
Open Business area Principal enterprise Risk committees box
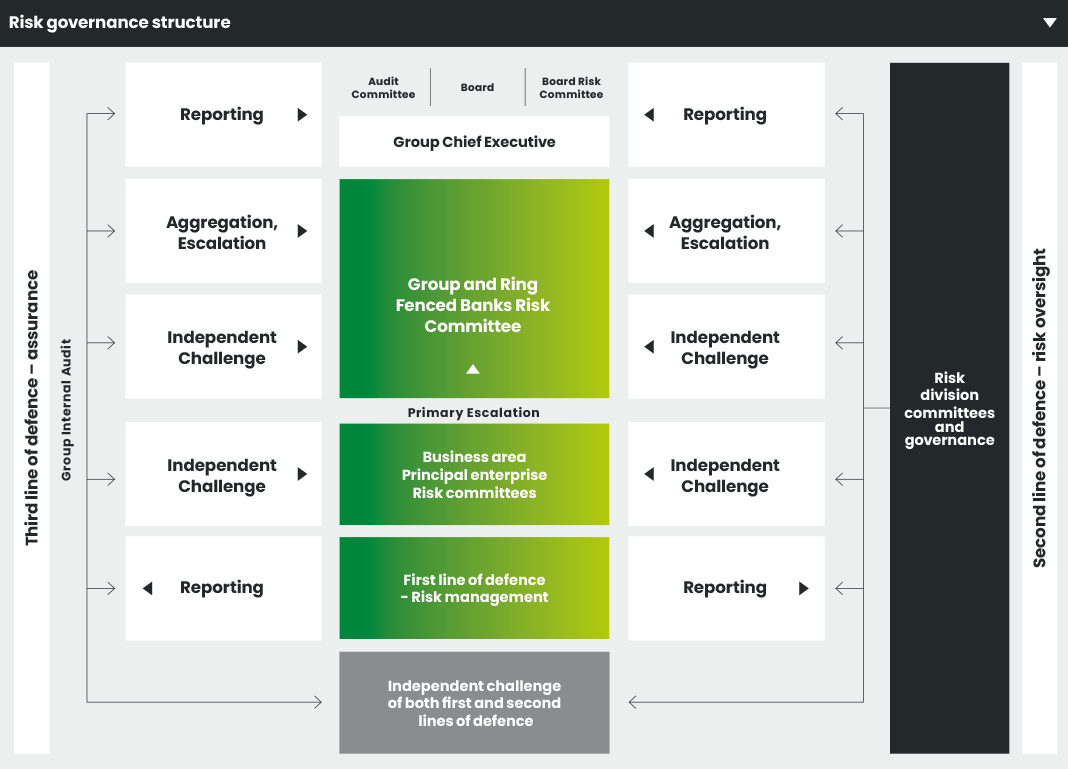(x=474, y=475)
